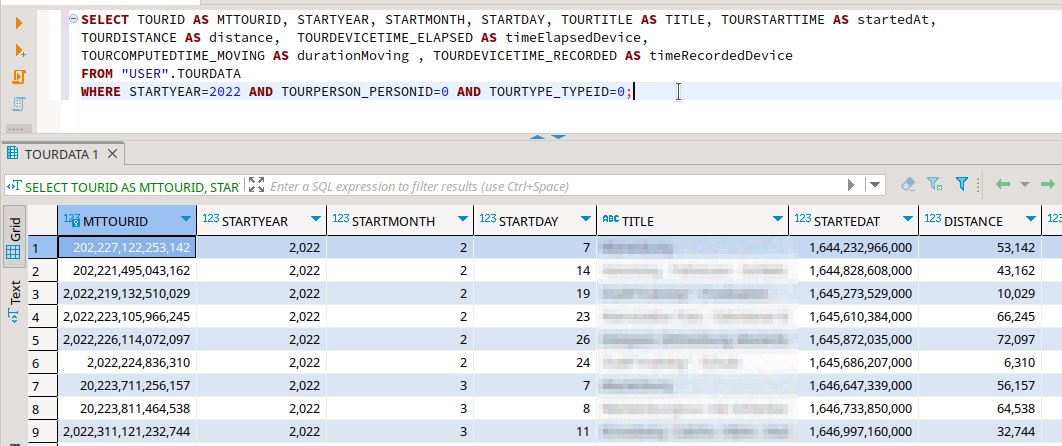Remove all filters with the eraser icon

point(909,184)
